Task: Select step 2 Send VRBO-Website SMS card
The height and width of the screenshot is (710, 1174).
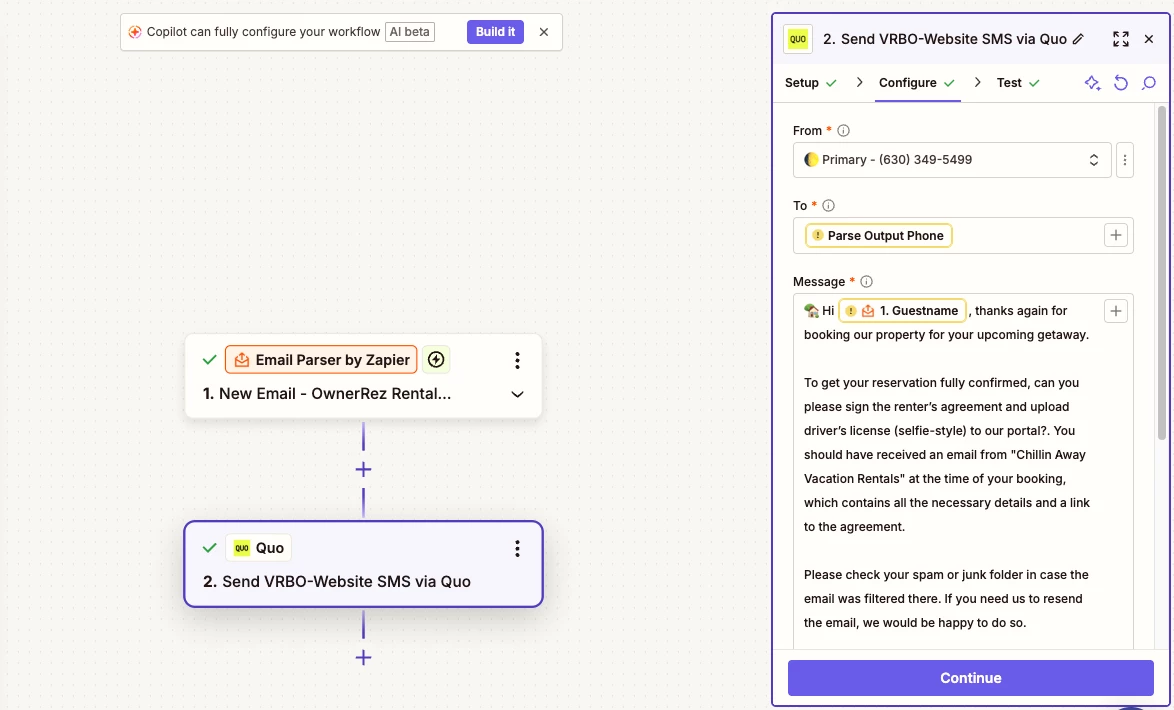Action: [x=363, y=564]
